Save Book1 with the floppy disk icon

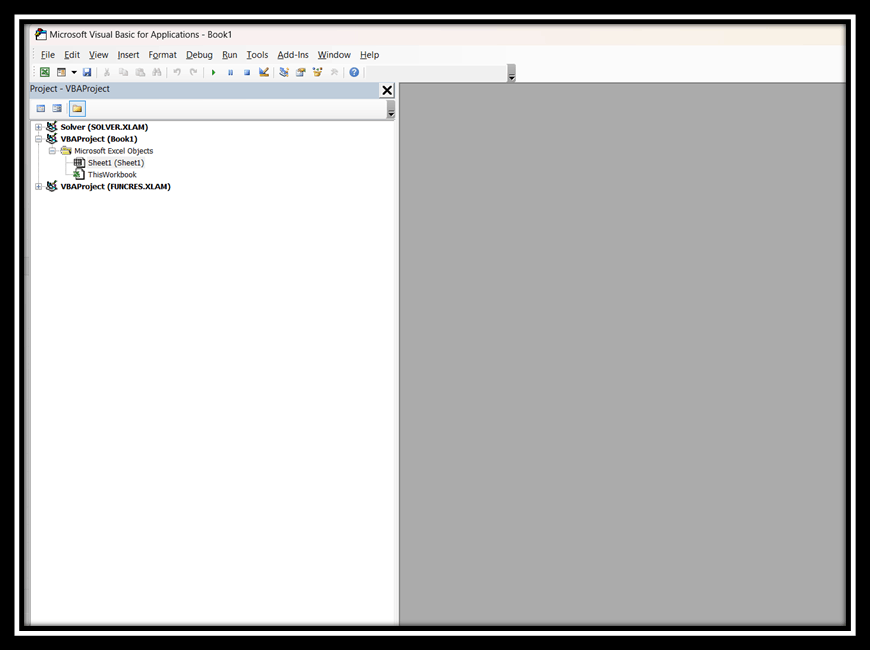point(87,72)
